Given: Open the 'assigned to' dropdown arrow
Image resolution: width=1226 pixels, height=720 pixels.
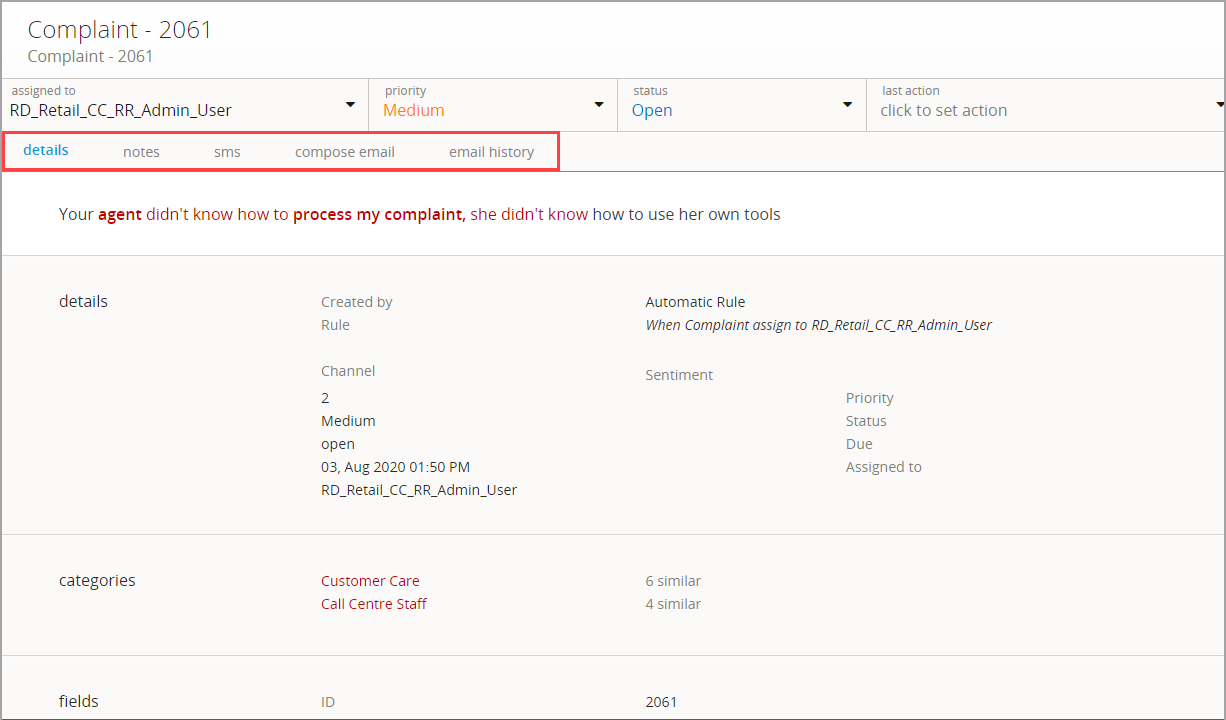Looking at the screenshot, I should (350, 105).
